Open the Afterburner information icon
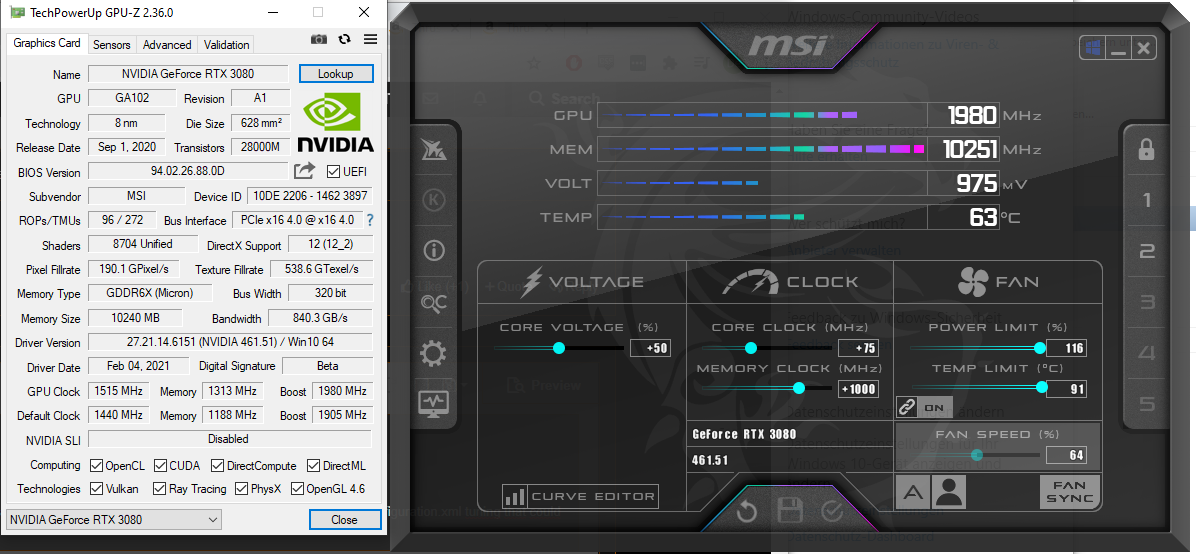The height and width of the screenshot is (554, 1196). pyautogui.click(x=434, y=250)
